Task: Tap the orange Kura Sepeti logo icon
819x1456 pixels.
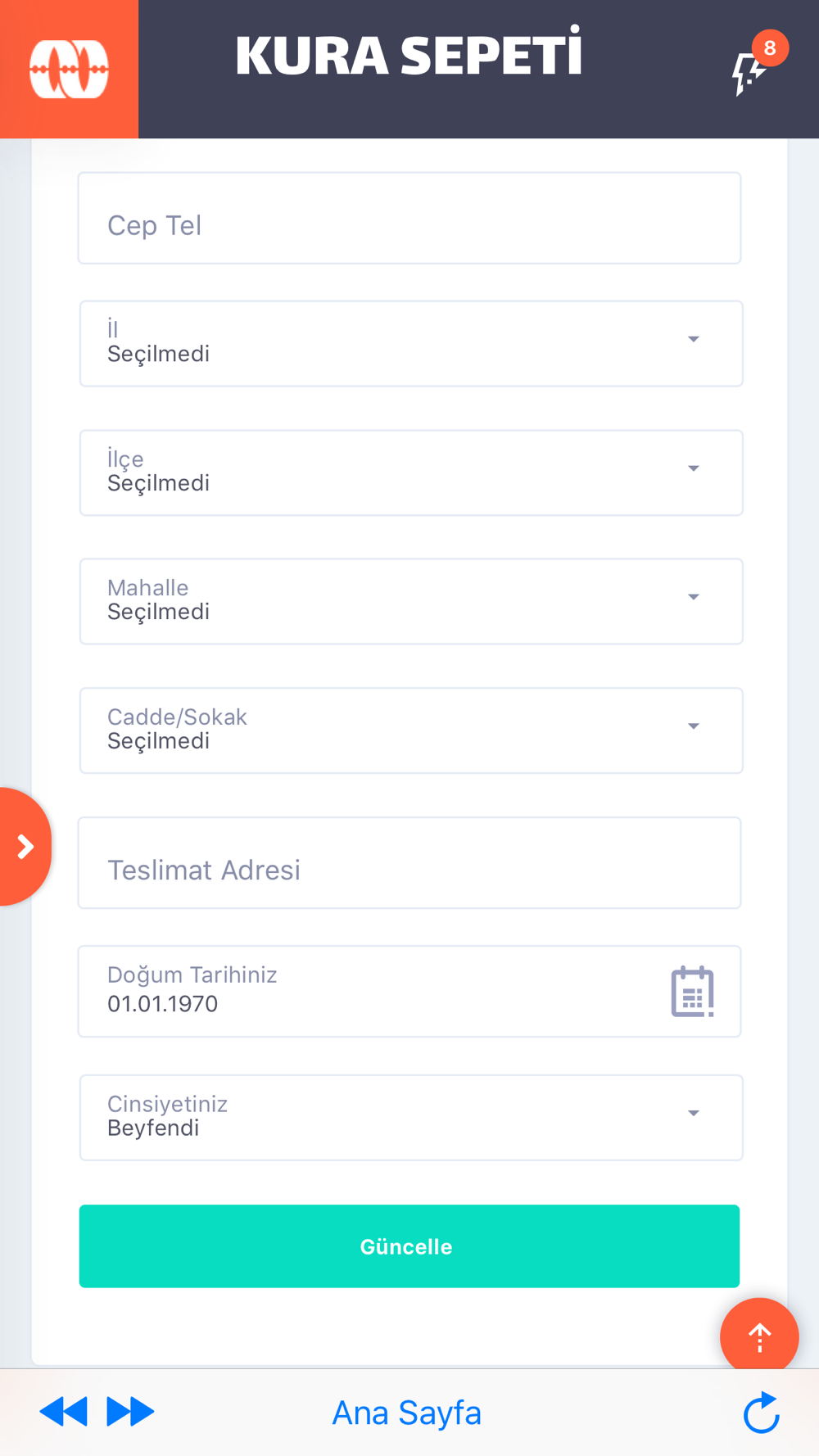Action: coord(69,69)
